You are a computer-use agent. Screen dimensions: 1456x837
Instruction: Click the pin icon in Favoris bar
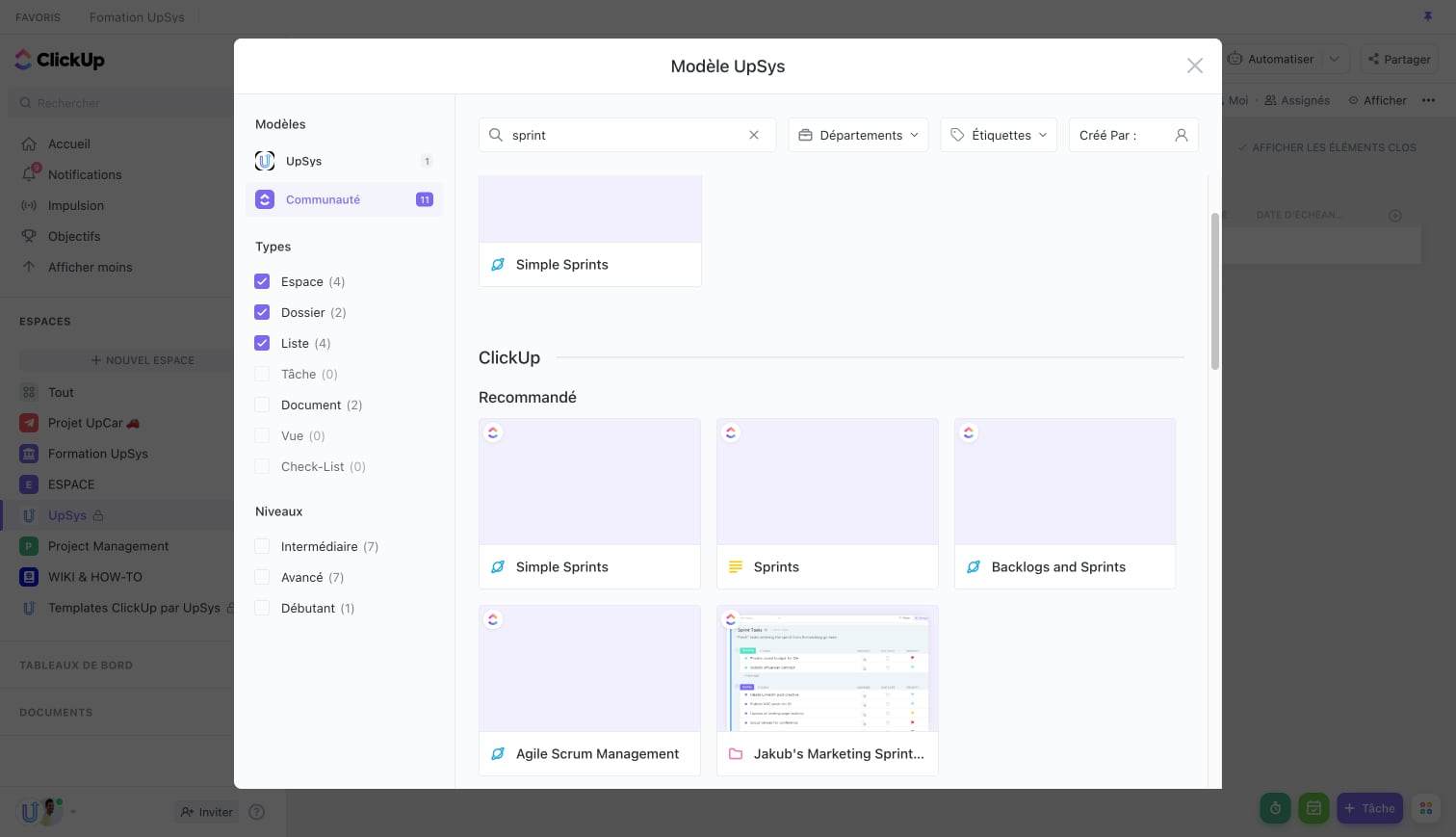[1428, 16]
